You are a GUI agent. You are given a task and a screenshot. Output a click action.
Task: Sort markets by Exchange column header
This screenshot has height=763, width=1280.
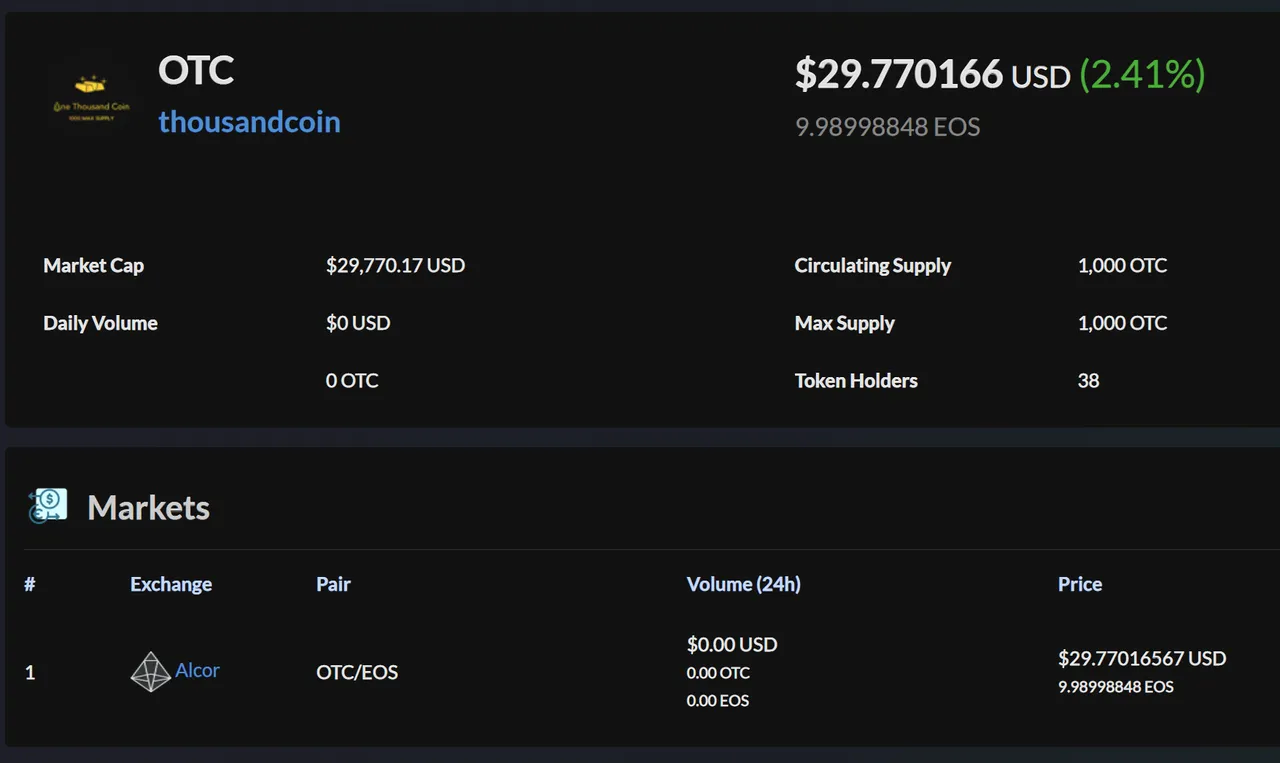tap(171, 584)
